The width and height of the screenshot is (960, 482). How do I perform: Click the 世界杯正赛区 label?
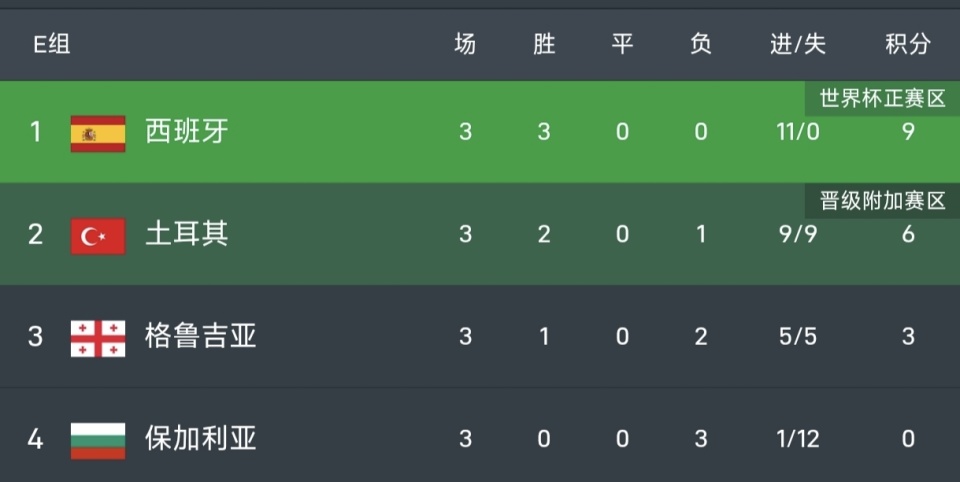(882, 98)
